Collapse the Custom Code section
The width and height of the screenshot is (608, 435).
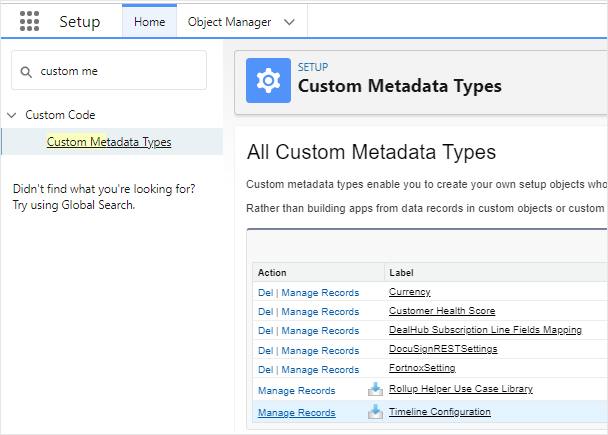tap(11, 115)
